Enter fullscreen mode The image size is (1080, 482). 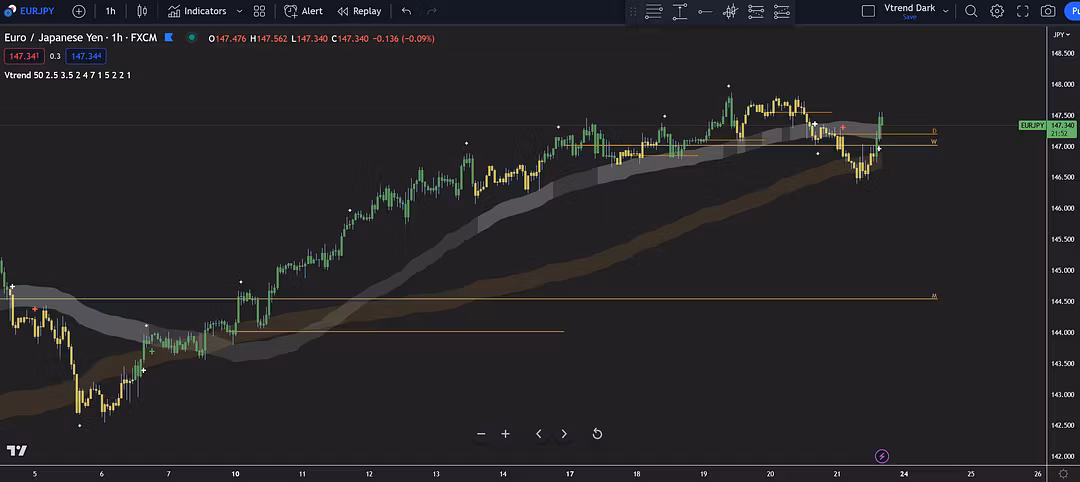[1022, 11]
